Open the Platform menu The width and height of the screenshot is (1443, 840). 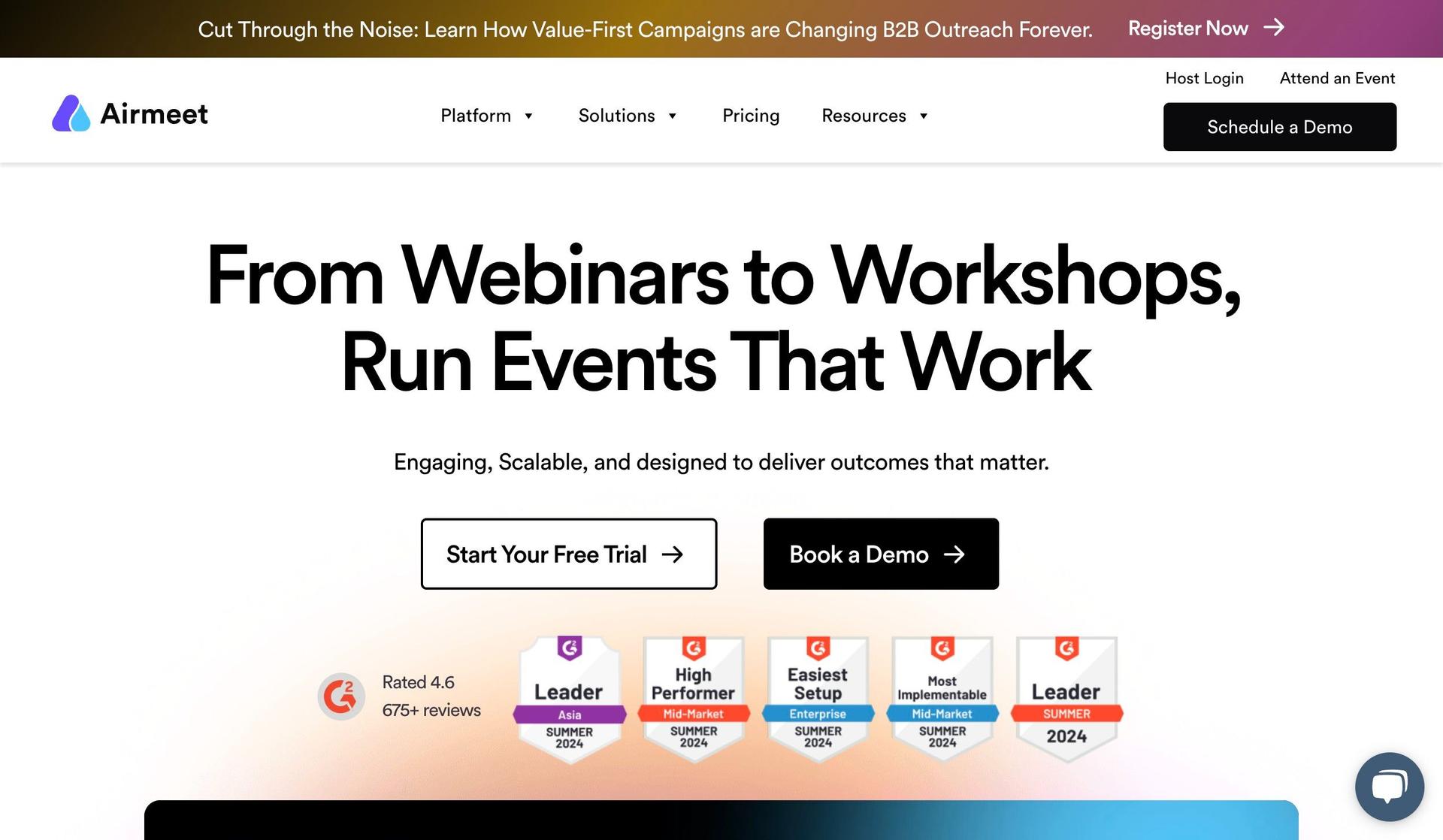point(487,116)
